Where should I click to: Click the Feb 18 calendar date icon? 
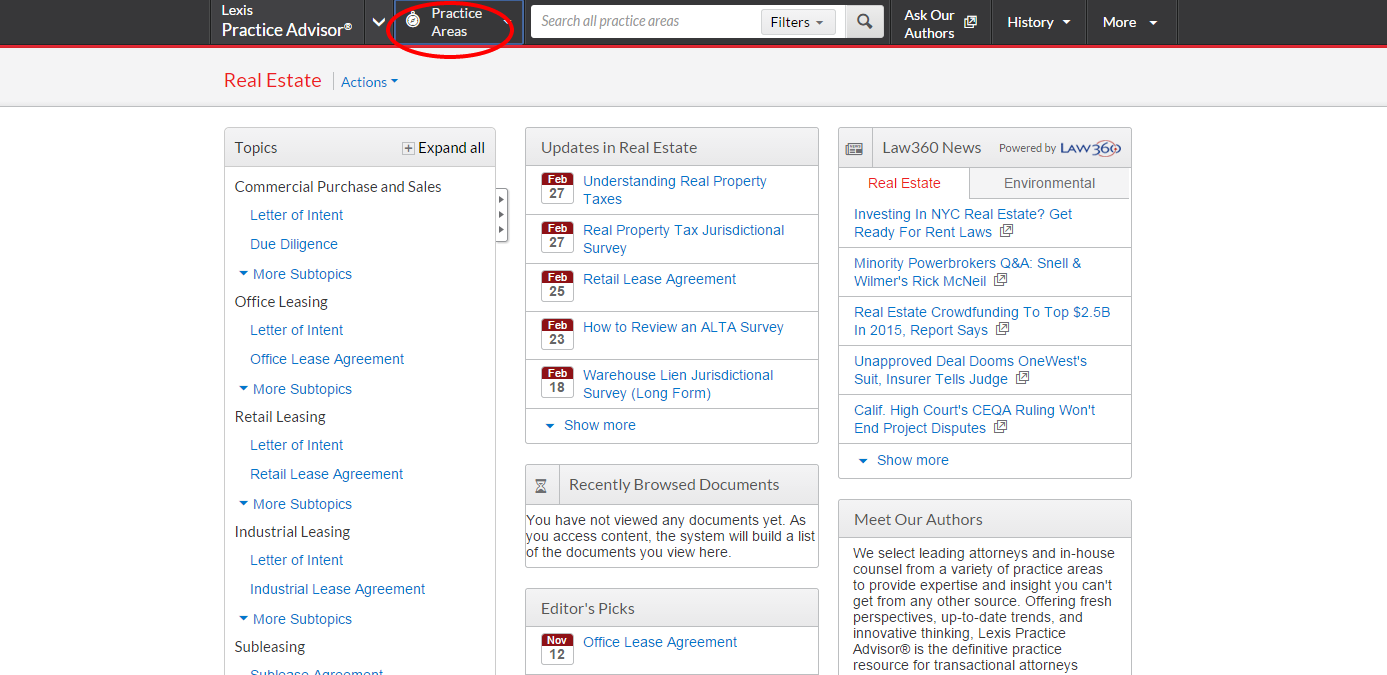tap(557, 381)
